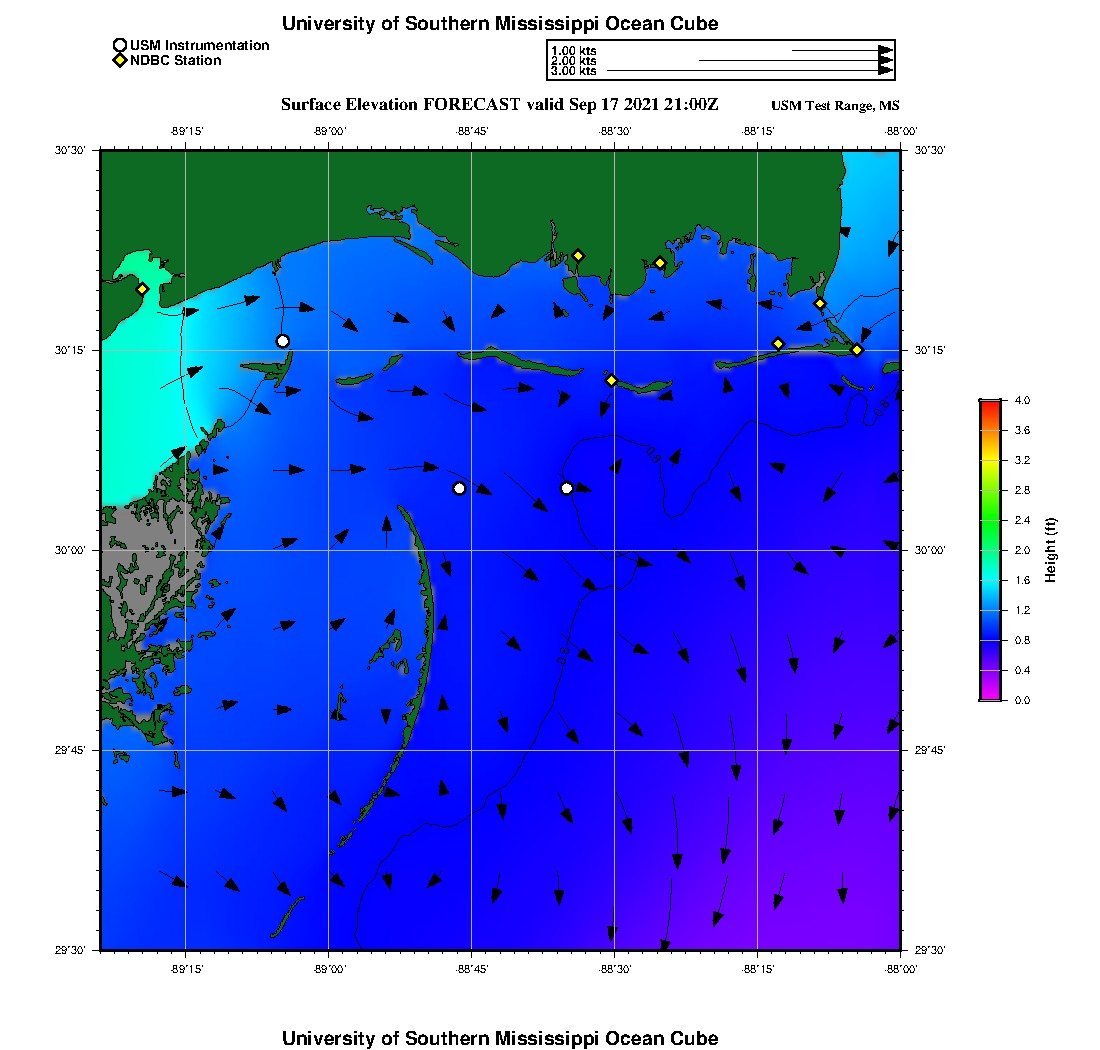1100x1050 pixels.
Task: Click the green 2.4 ft color bar section
Action: coord(990,520)
